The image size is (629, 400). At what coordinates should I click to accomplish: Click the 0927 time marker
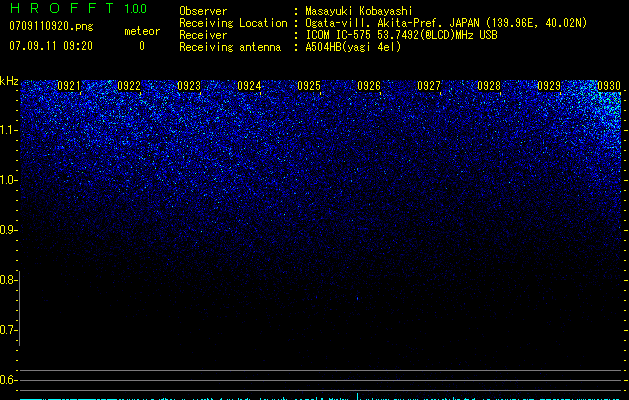pyautogui.click(x=429, y=85)
